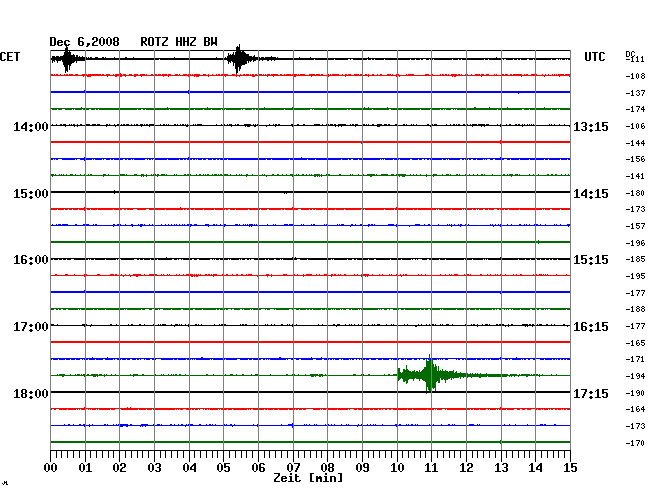Click the date label "Dec 6,2008"

[84, 42]
